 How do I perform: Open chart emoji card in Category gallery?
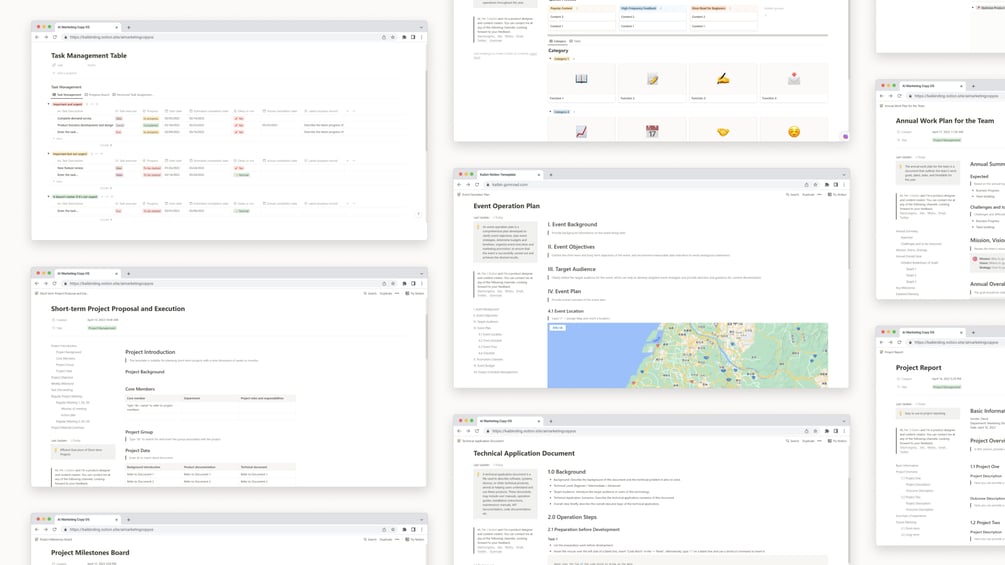[x=581, y=130]
